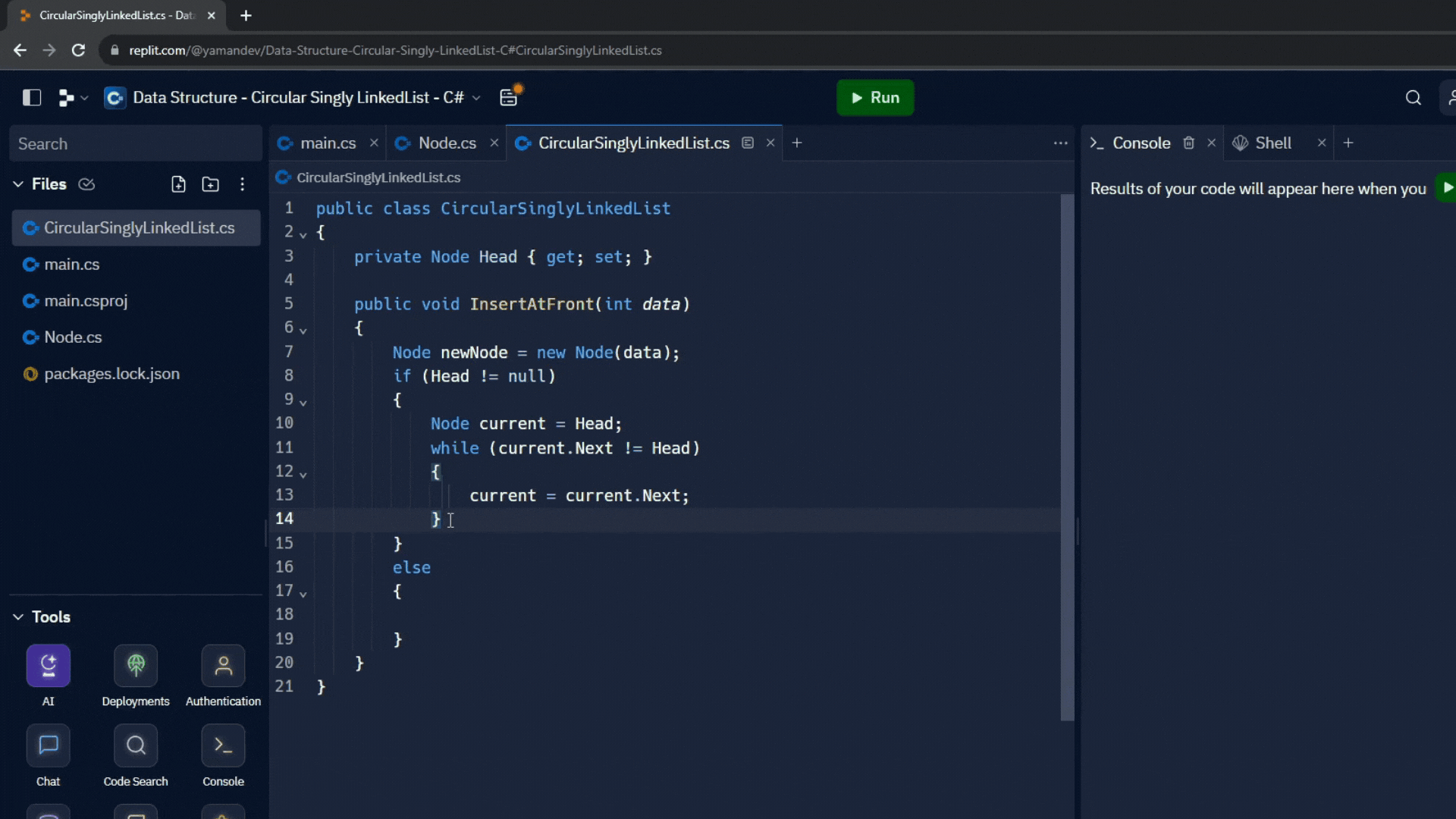Open the Chat tool

48,746
